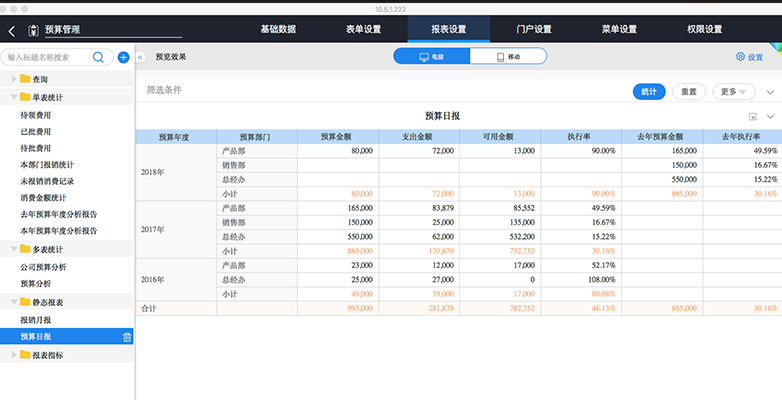Select 公司预算分析 in the sidebar
782x400 pixels.
point(43,267)
